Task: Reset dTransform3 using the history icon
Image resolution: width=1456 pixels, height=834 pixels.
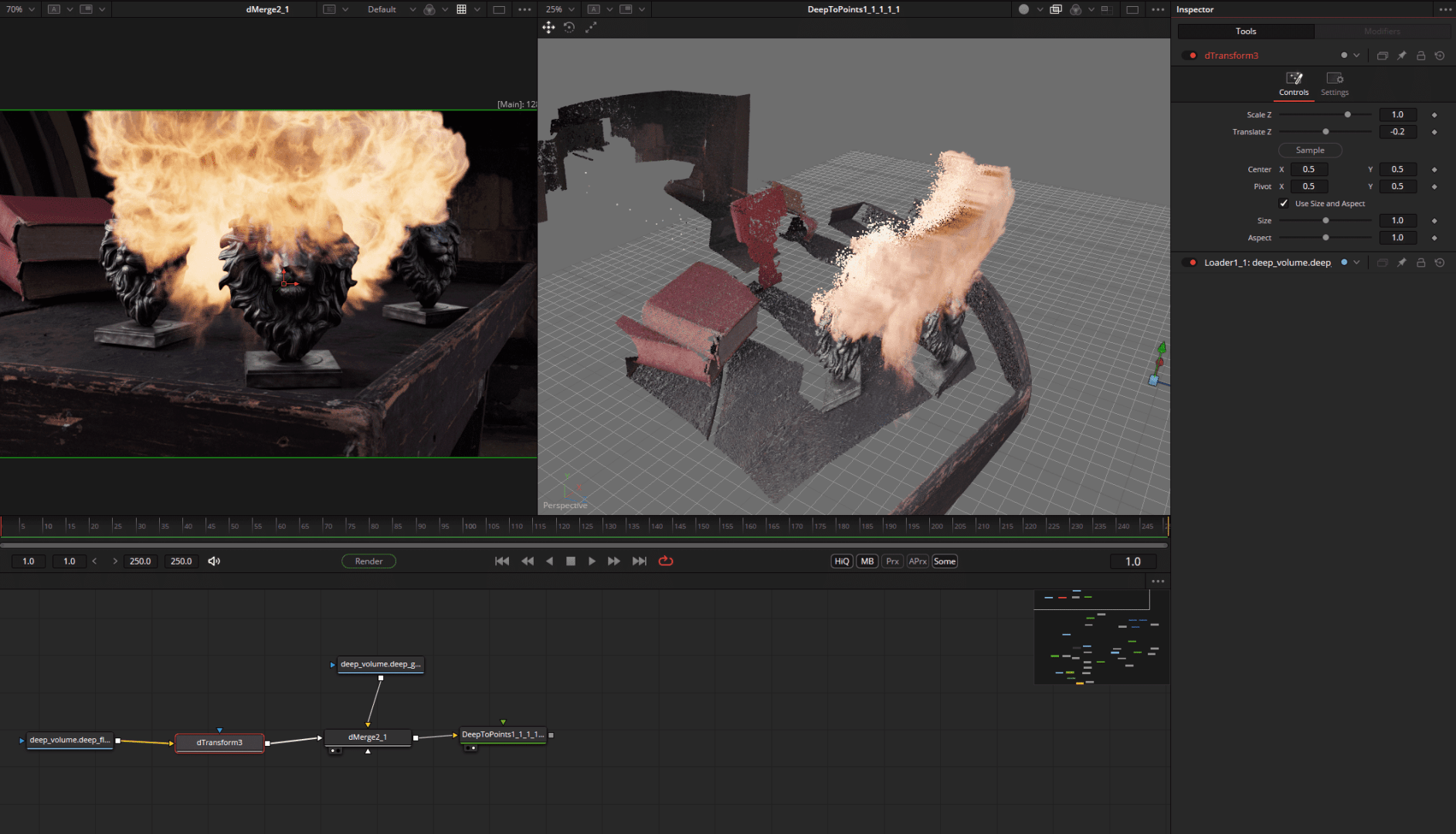Action: tap(1440, 55)
